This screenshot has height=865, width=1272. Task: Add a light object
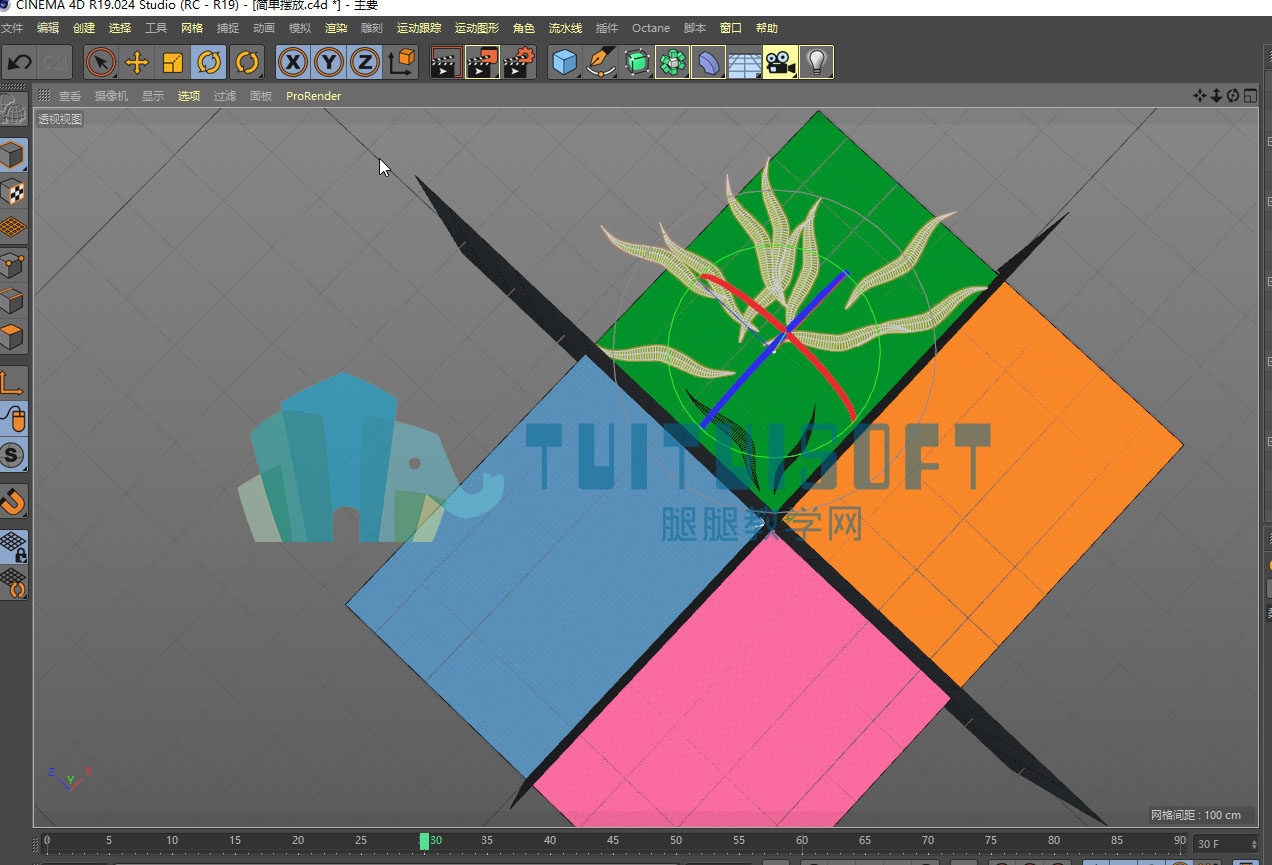coord(817,63)
